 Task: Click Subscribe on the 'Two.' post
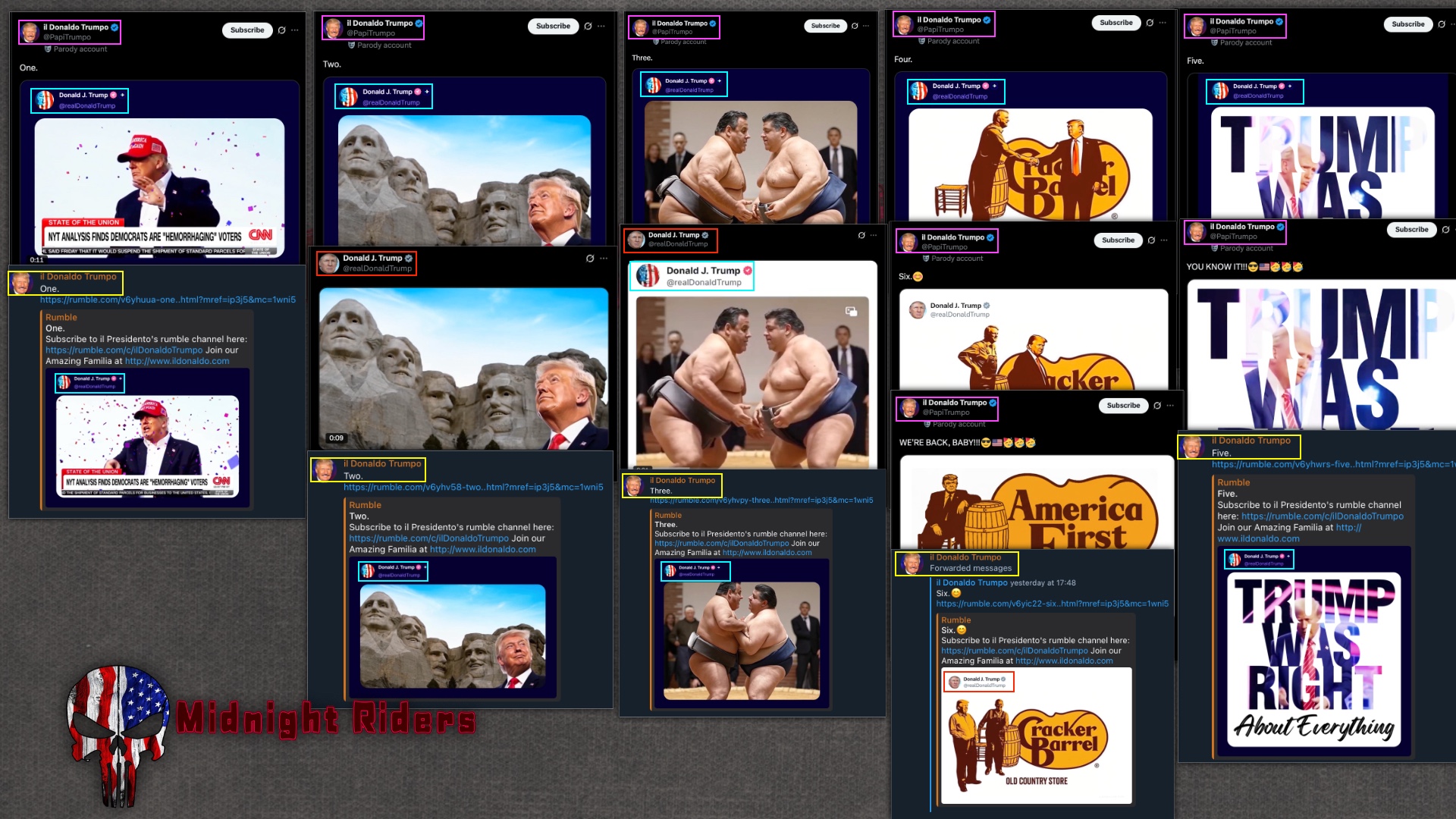point(553,27)
